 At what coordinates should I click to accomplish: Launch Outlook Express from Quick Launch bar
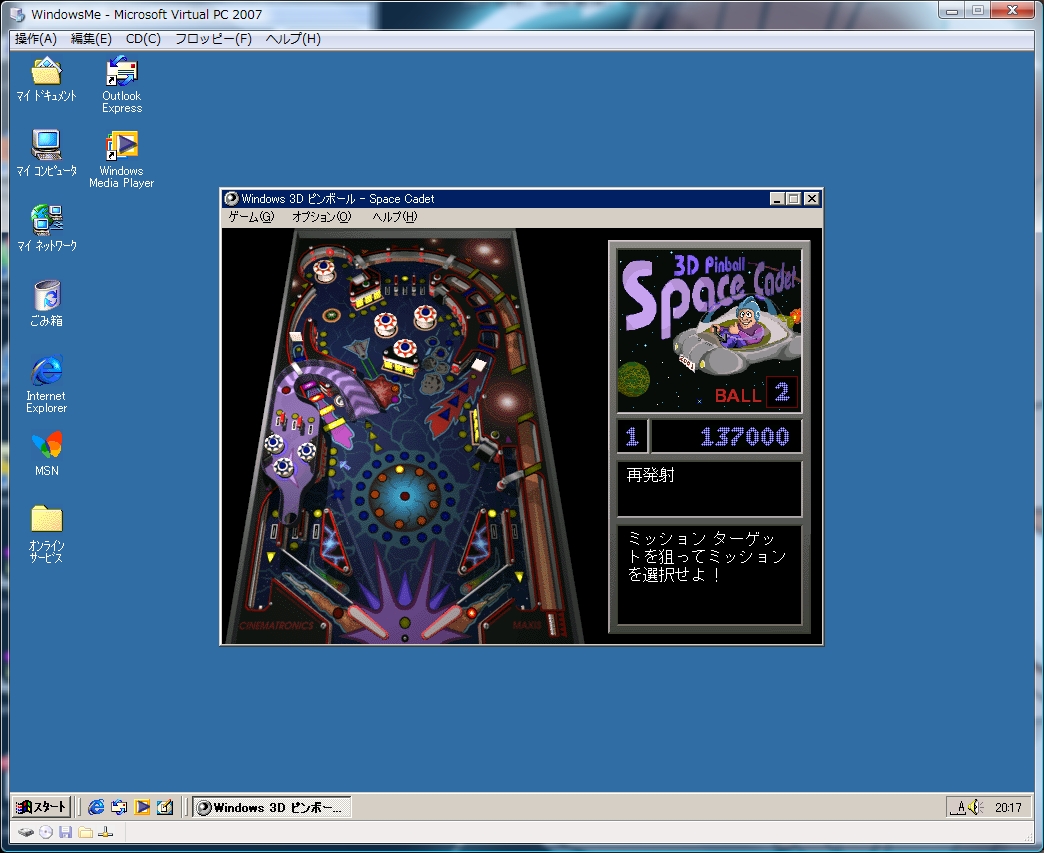pyautogui.click(x=119, y=807)
